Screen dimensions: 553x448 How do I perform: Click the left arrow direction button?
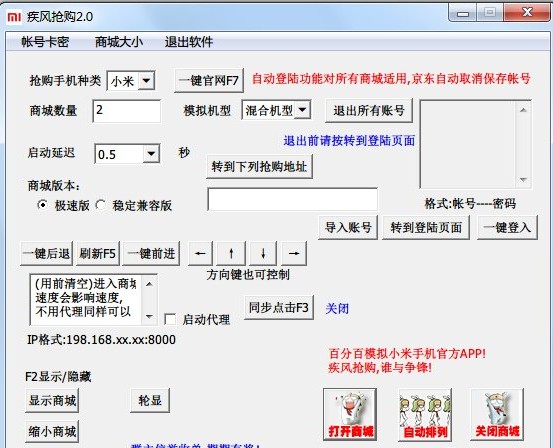pyautogui.click(x=200, y=253)
